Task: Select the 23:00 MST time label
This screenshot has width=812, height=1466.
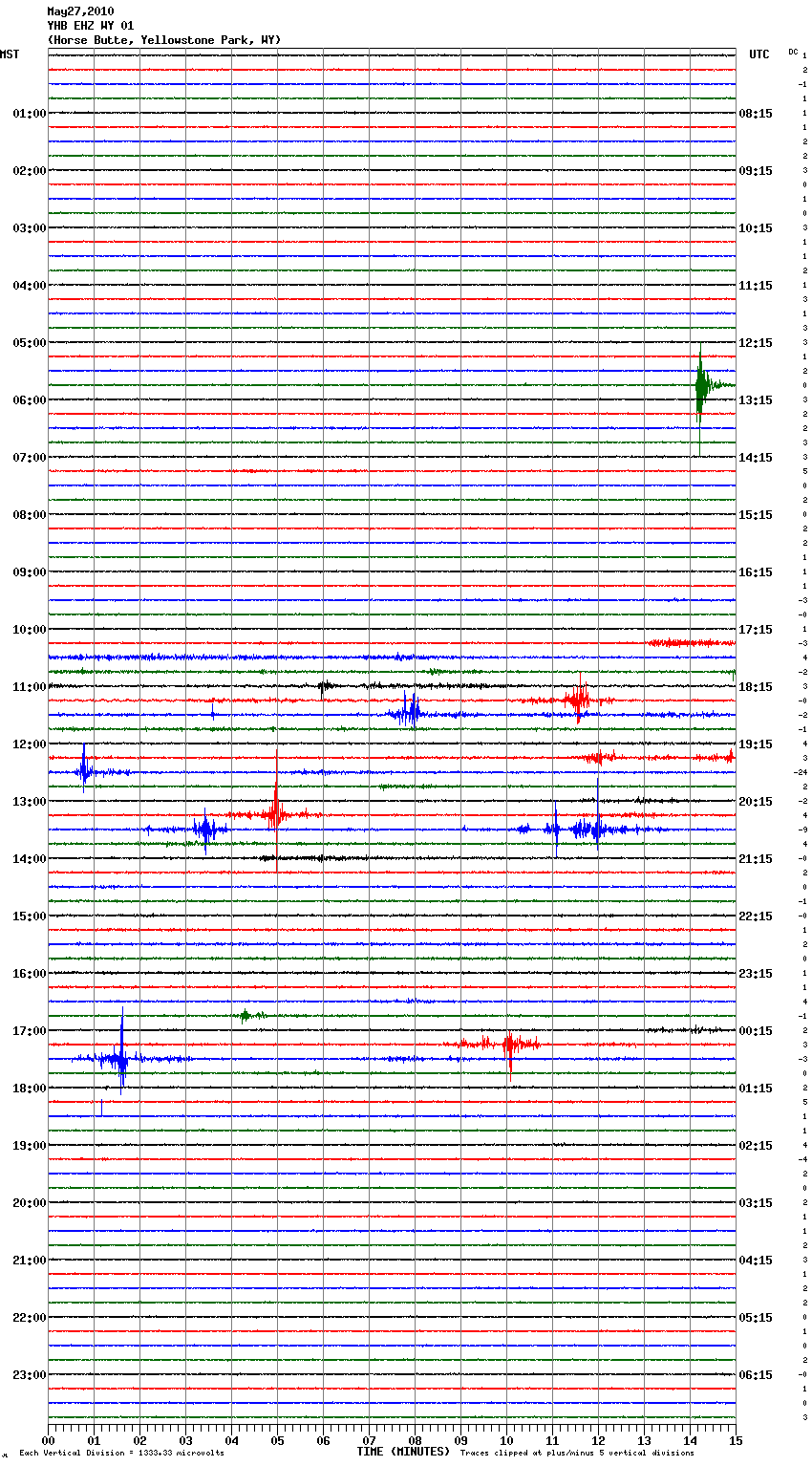Action: coord(30,1375)
